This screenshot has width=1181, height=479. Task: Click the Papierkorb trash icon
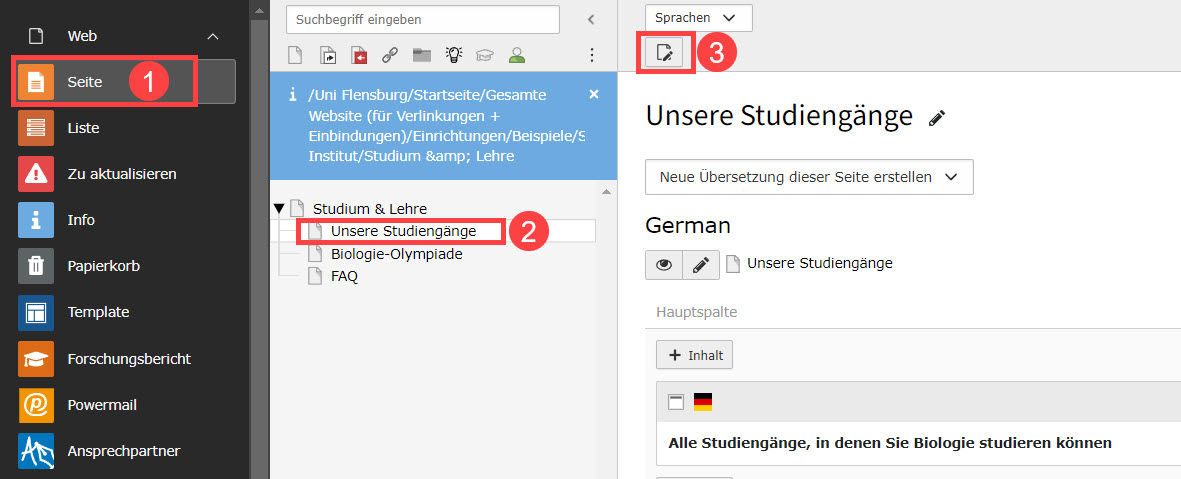(x=36, y=266)
